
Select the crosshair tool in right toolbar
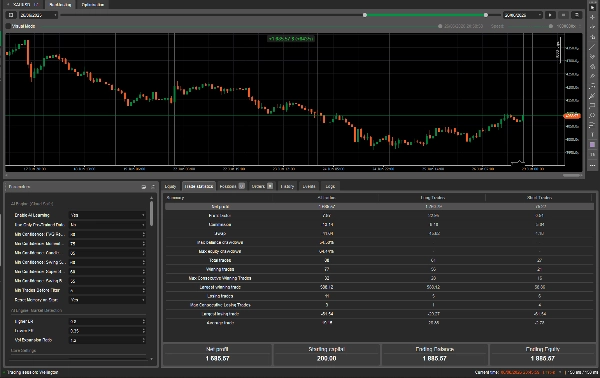pyautogui.click(x=592, y=17)
